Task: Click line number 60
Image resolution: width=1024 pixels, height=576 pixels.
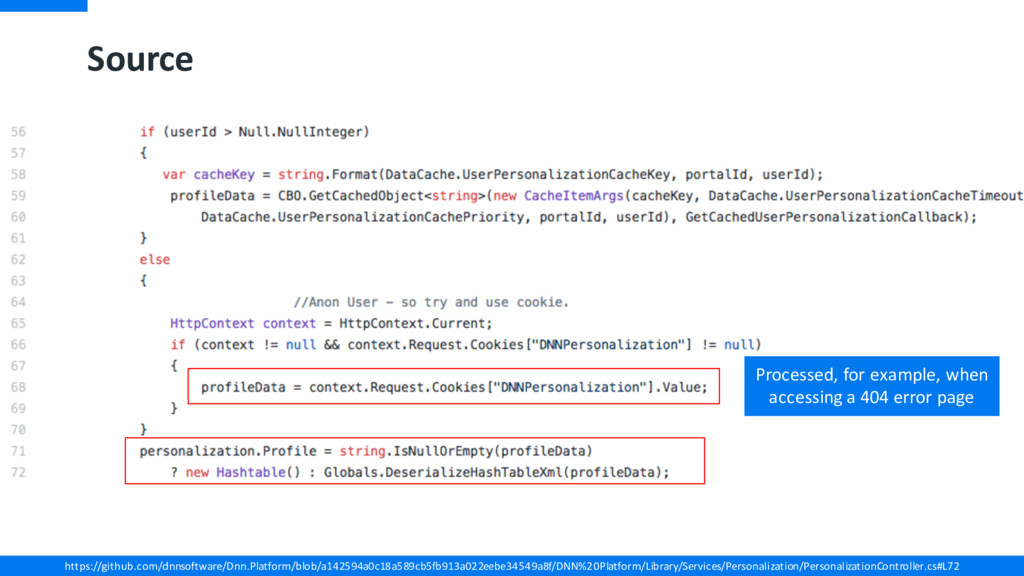Action: point(18,217)
